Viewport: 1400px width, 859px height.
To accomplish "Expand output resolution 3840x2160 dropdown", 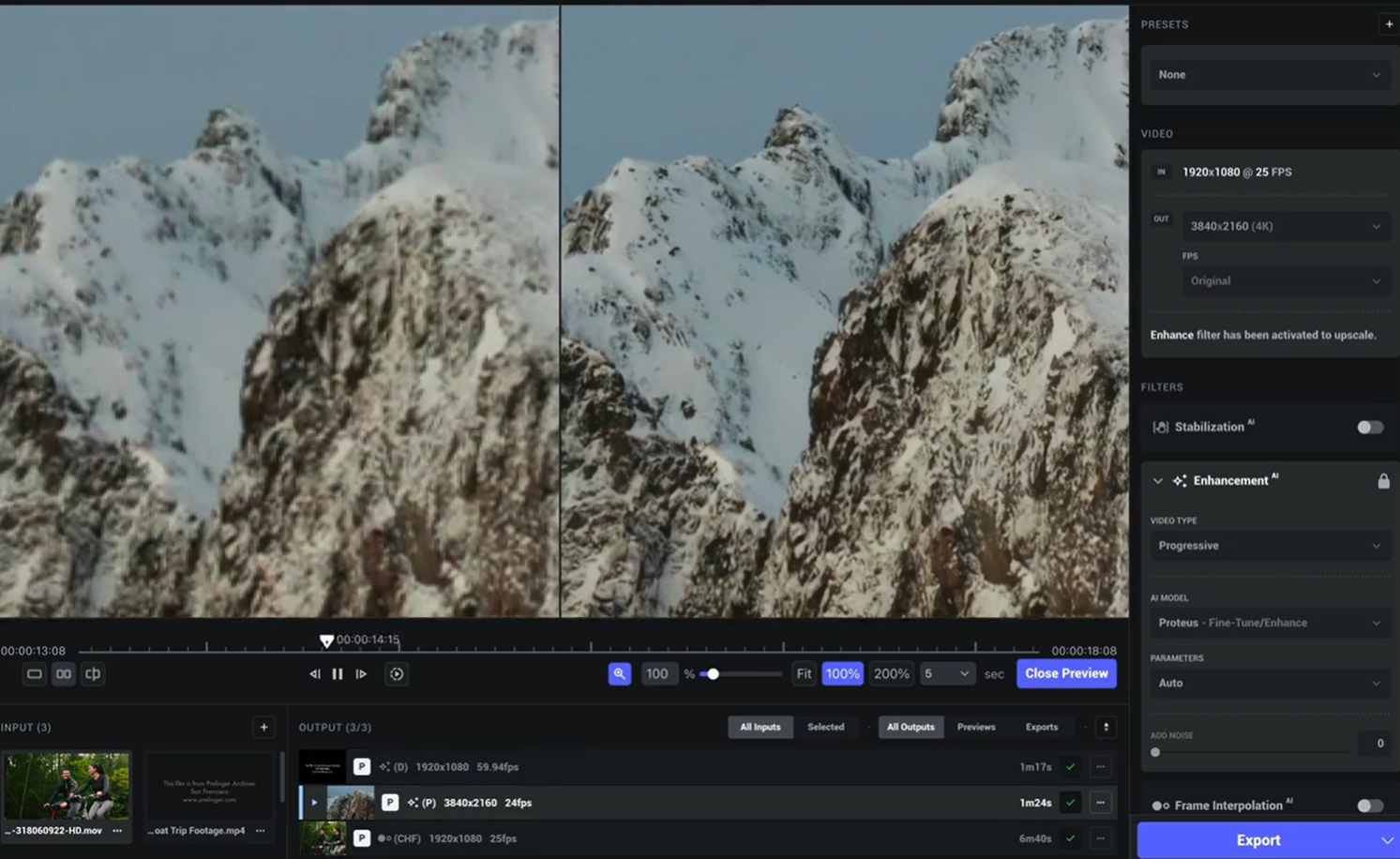I will [1283, 226].
